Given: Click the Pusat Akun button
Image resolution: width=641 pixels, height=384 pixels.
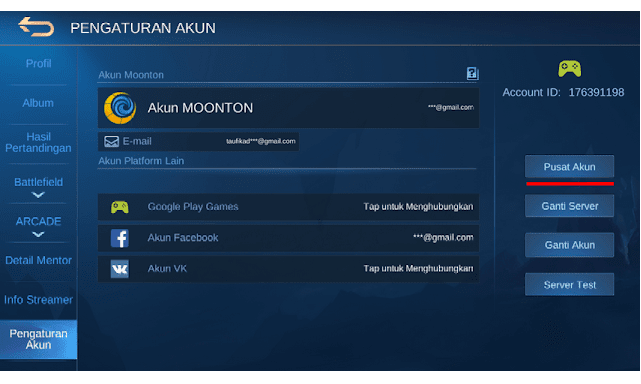Looking at the screenshot, I should pyautogui.click(x=569, y=166).
